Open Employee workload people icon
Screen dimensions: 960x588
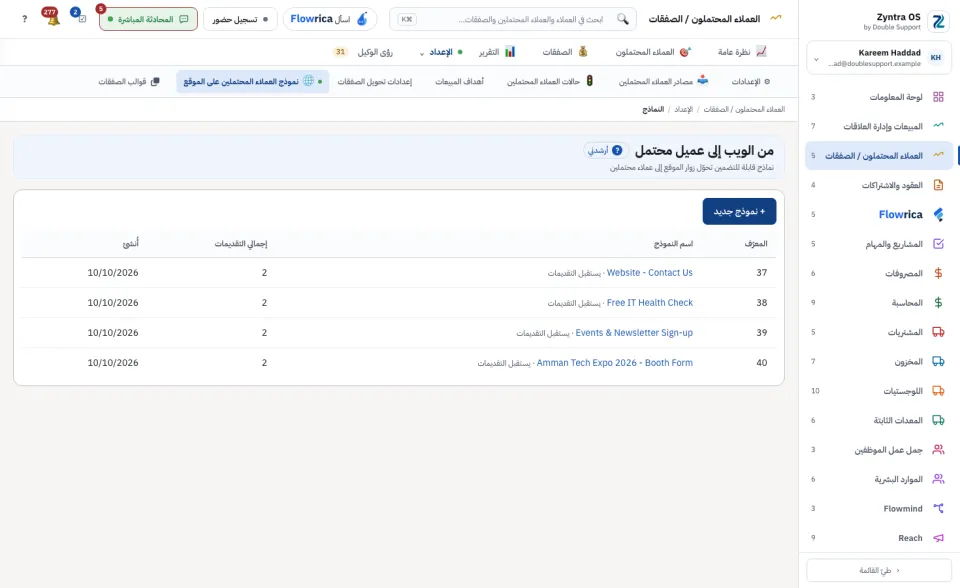click(938, 450)
